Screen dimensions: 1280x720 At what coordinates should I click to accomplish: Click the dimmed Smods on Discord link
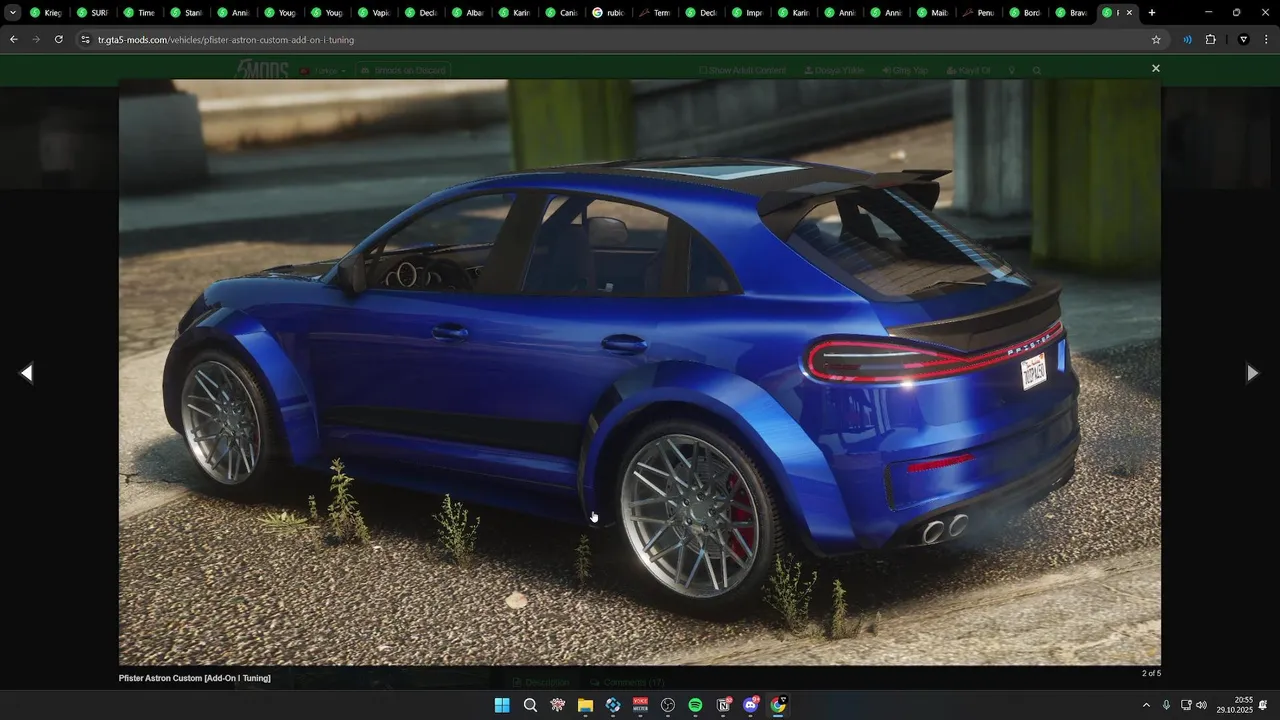(402, 70)
